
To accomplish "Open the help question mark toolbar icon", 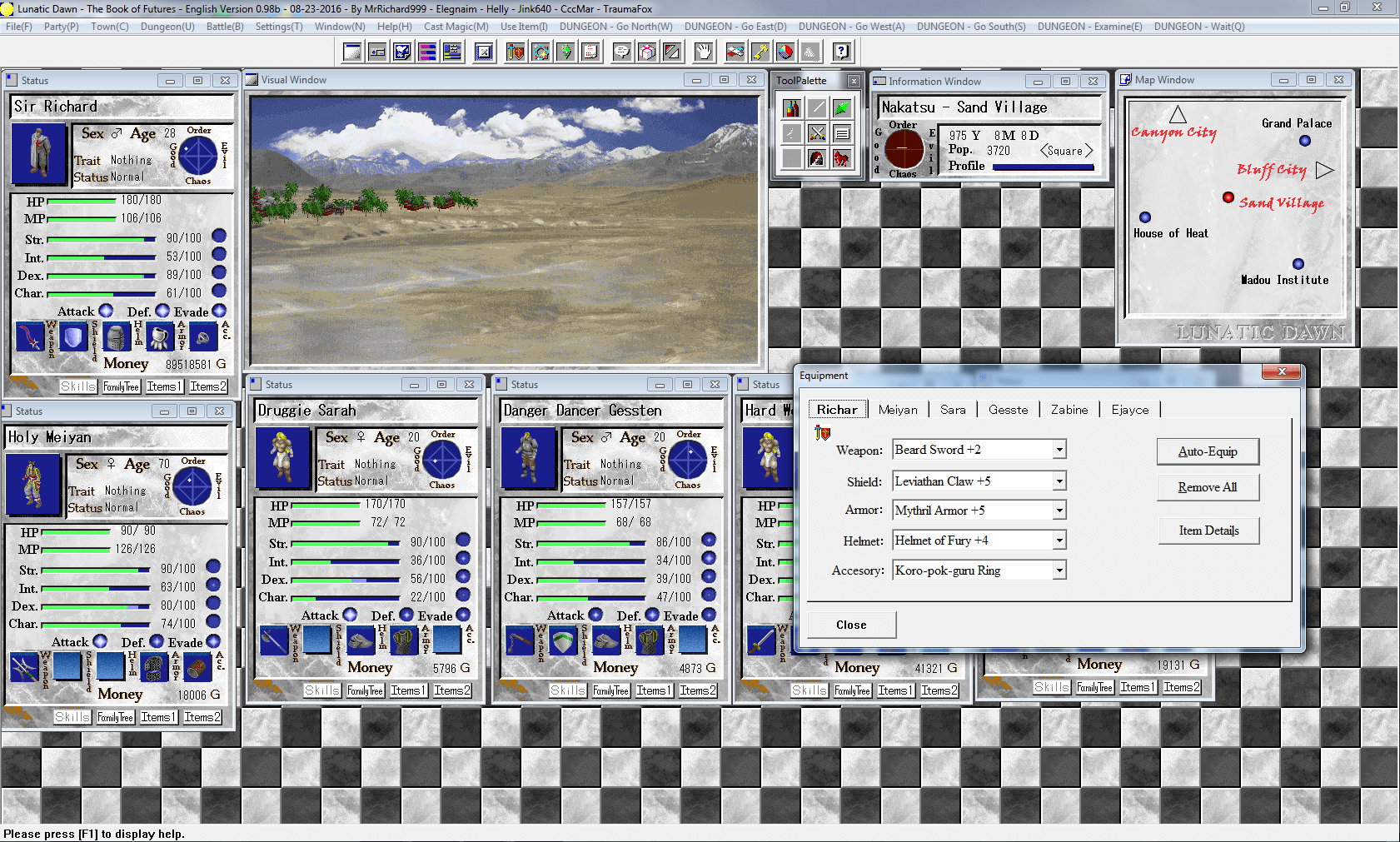I will [842, 52].
